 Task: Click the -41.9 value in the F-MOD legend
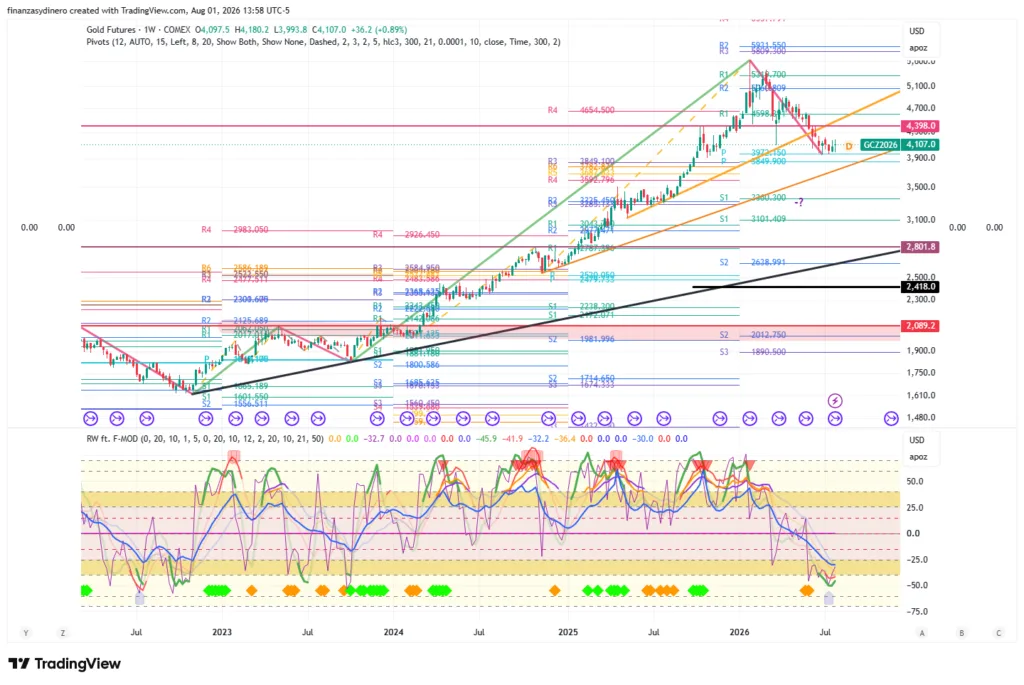click(513, 439)
